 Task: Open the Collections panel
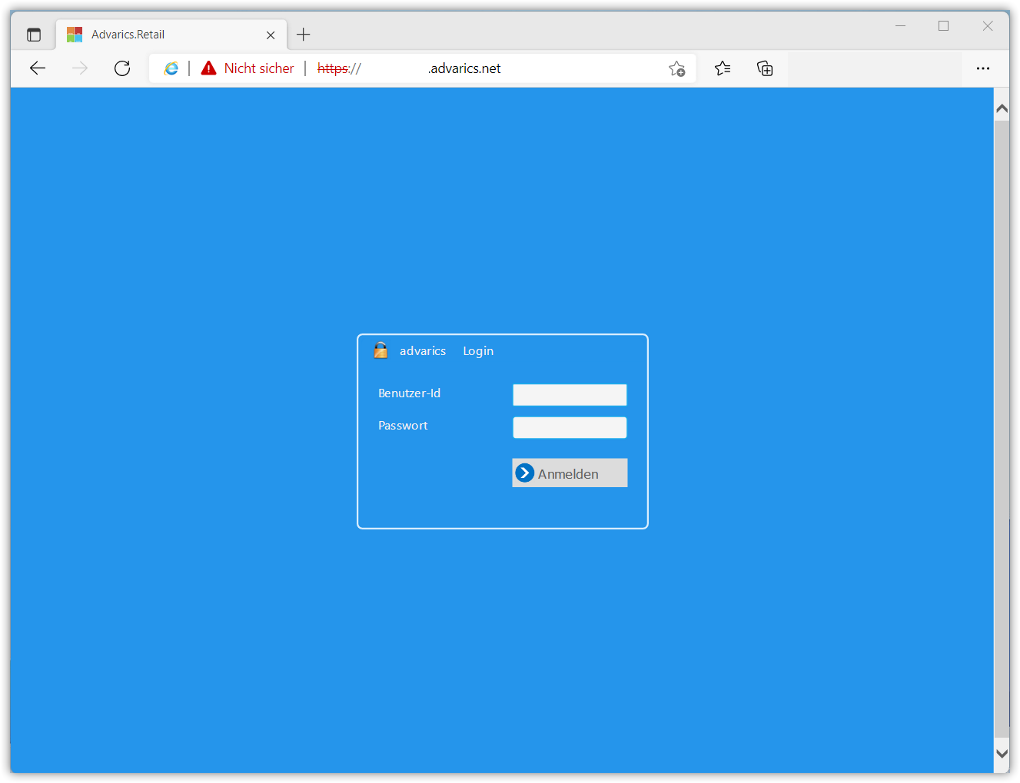(x=765, y=68)
